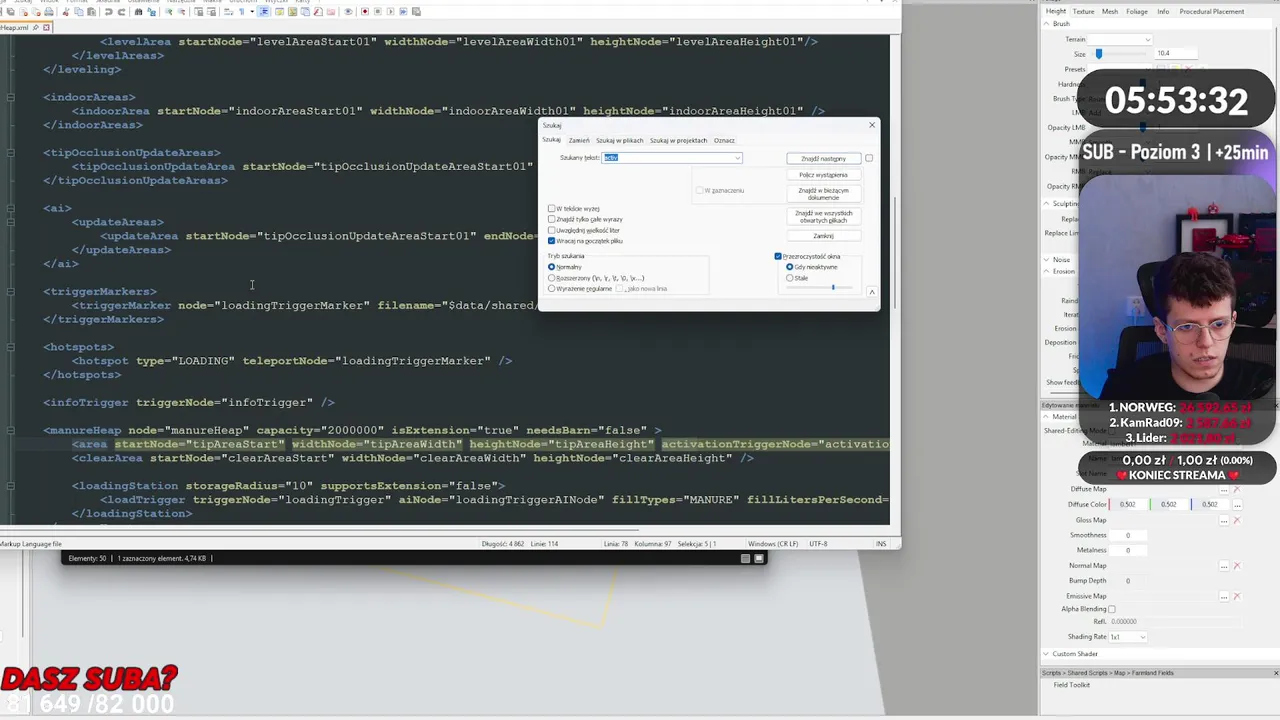Click the Zoom Out toolbar icon
Screen dimensions: 1280x720
(x=182, y=12)
